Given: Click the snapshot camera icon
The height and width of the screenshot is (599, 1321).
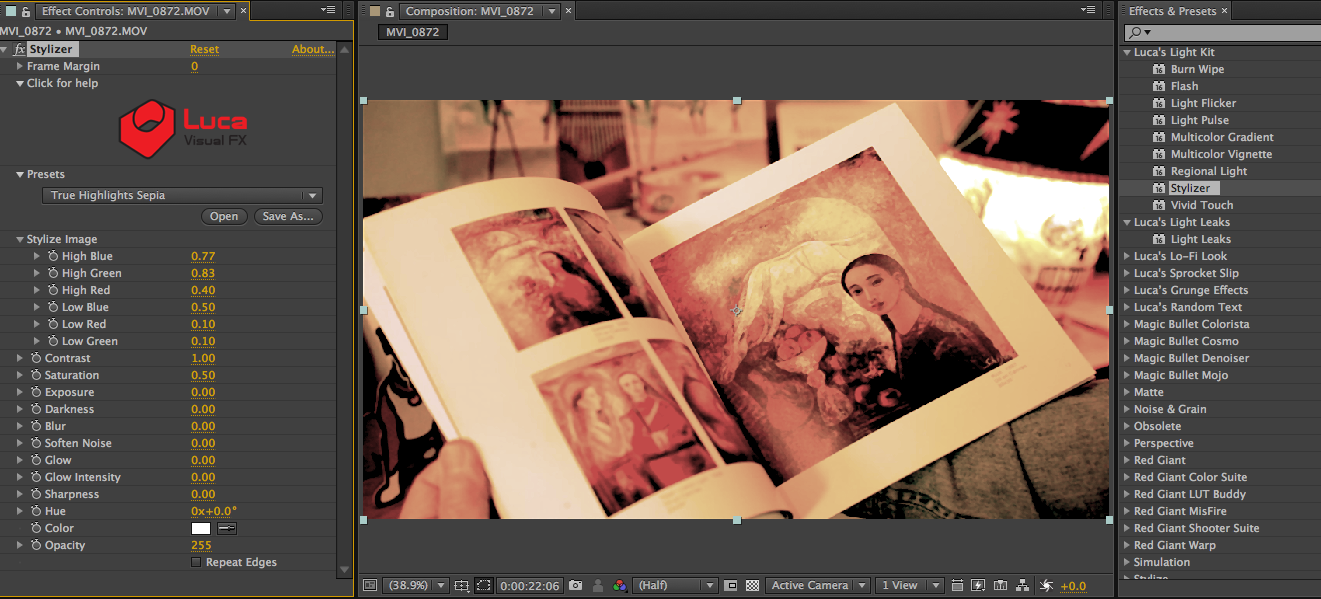Looking at the screenshot, I should [575, 586].
